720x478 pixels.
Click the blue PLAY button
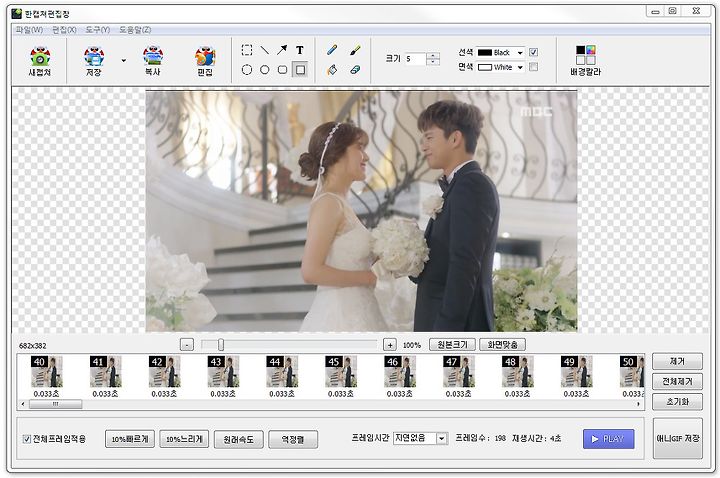pyautogui.click(x=608, y=439)
